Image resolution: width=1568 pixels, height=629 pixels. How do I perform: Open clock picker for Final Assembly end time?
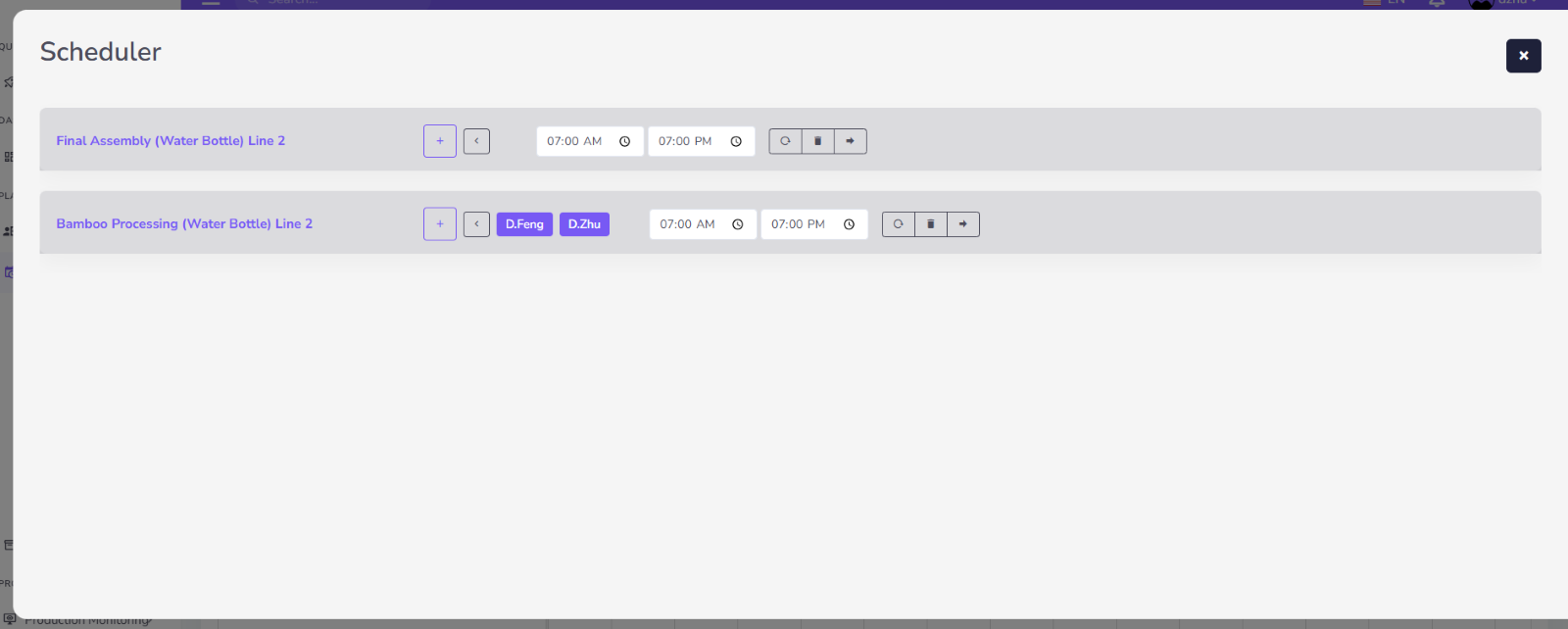[736, 141]
